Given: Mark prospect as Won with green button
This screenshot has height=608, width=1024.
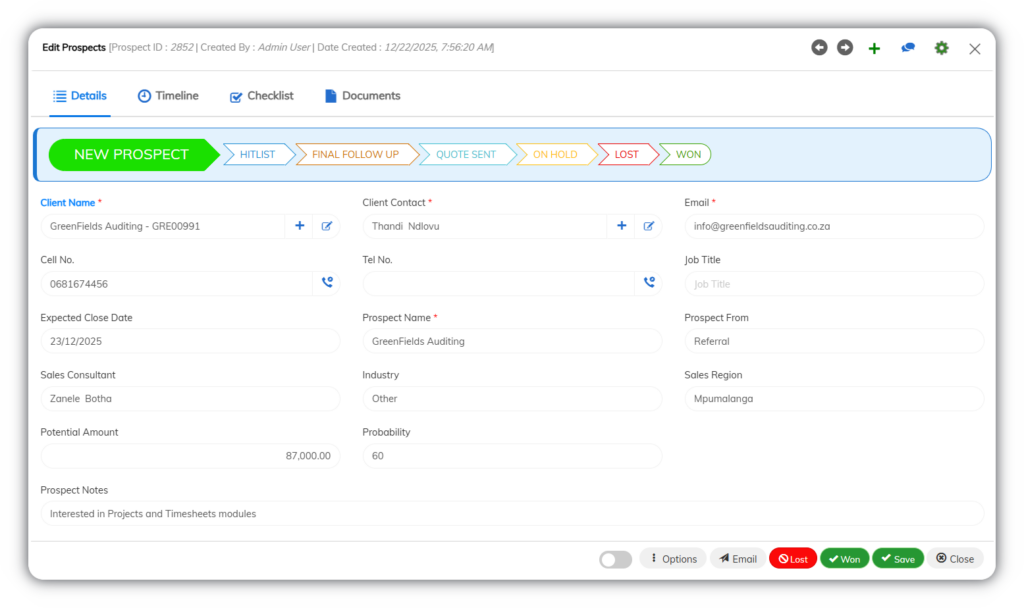Looking at the screenshot, I should [x=844, y=559].
